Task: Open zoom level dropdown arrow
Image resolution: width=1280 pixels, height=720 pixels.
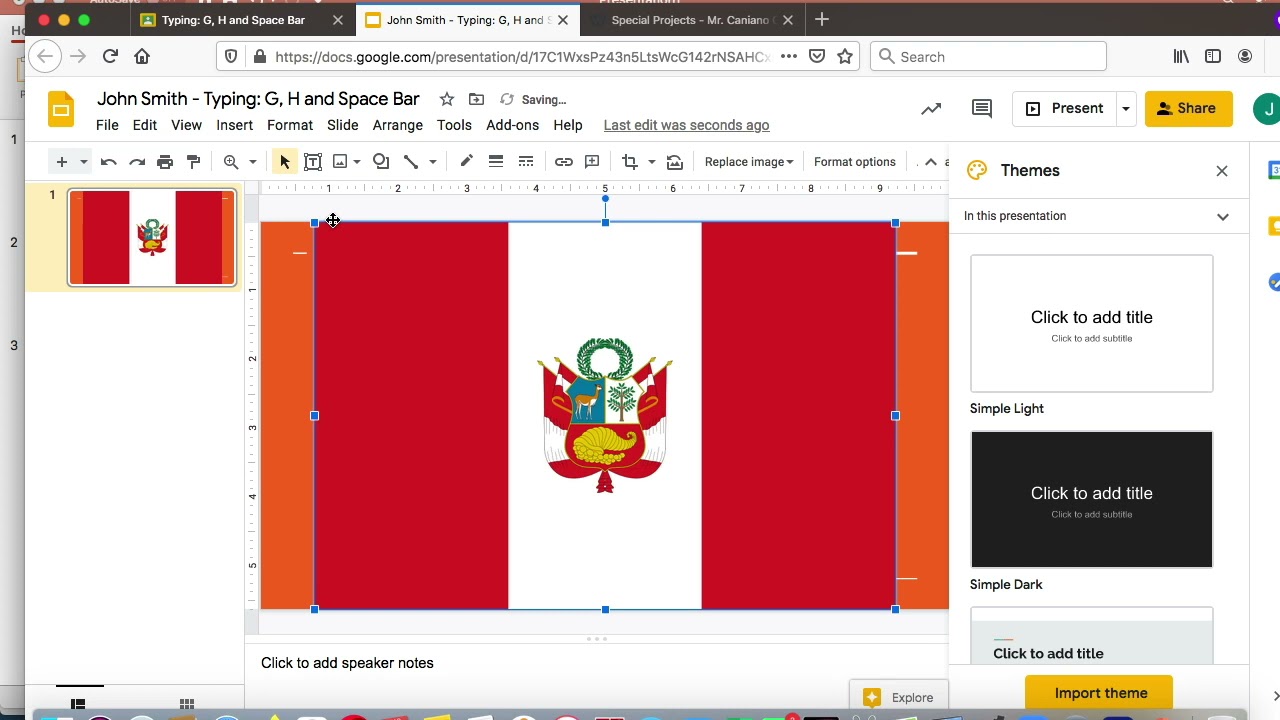Action: point(253,162)
